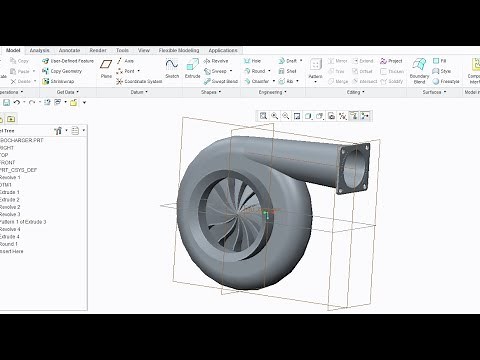480x360 pixels.
Task: Open the Boundary Blend tool
Action: [x=419, y=71]
